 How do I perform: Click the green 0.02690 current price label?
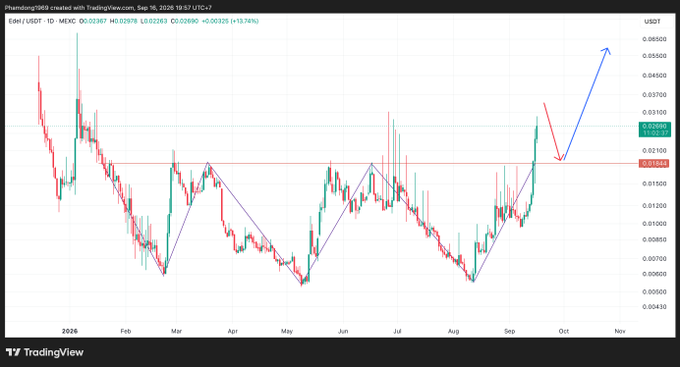(x=655, y=126)
